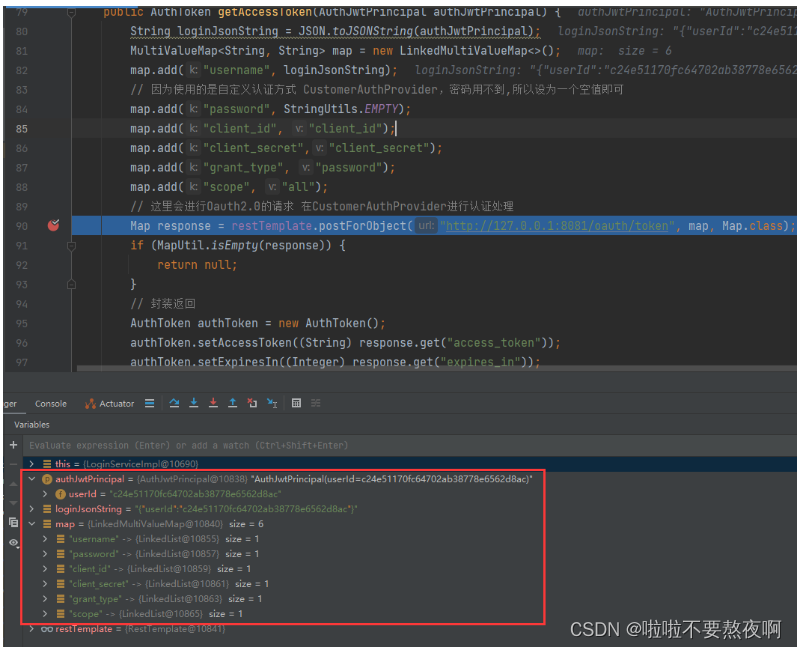Open the oauth/token URL link
The image size is (798, 650).
557,225
